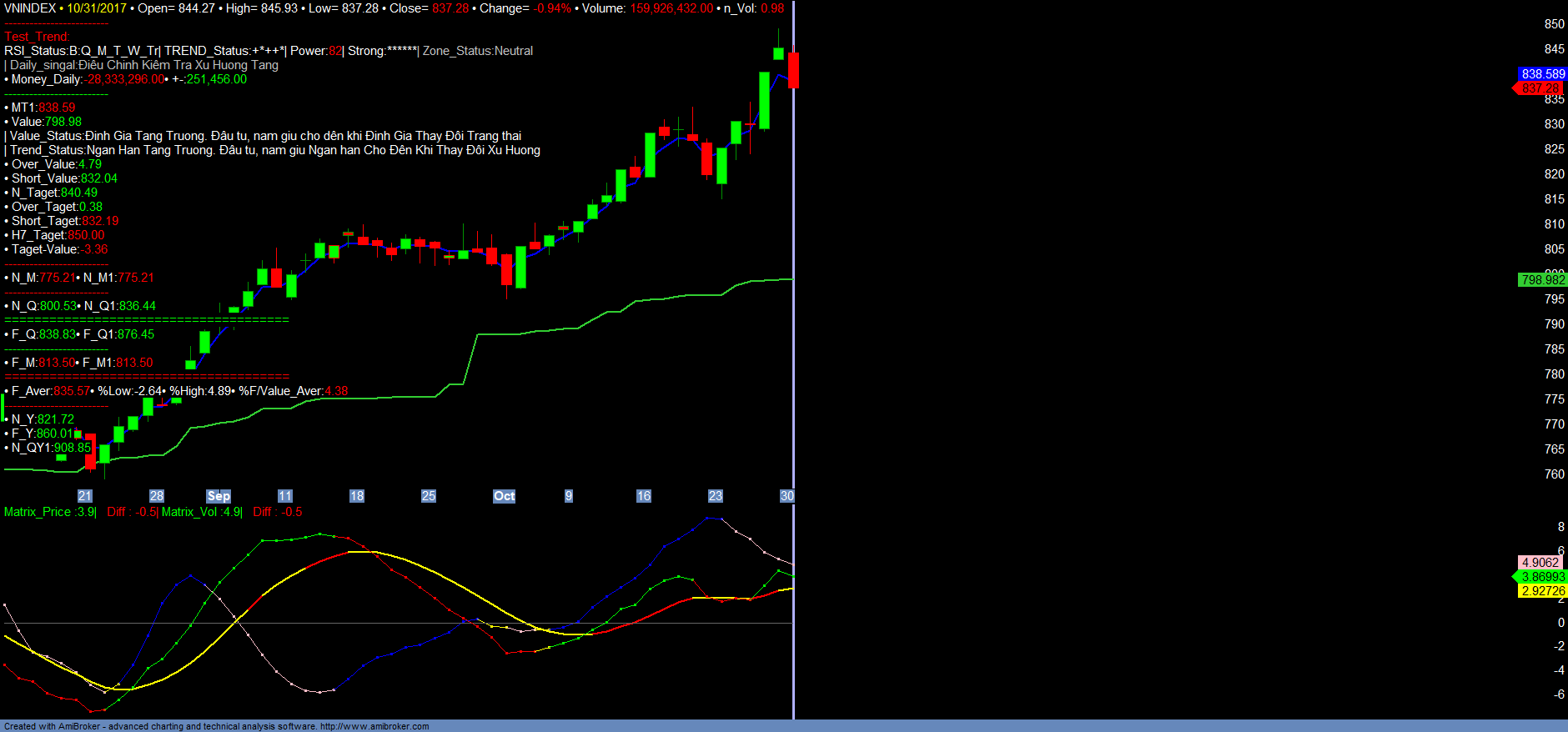Click the Trend_Status text line
Viewport: 1568px width, 732px height.
[275, 150]
